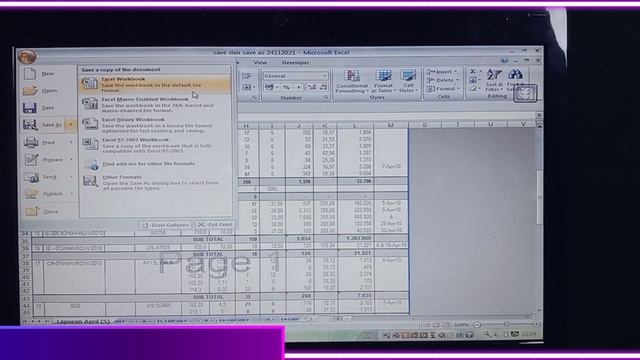This screenshot has height=360, width=640.
Task: Click the vertical scrollbar thumb
Action: (539, 197)
